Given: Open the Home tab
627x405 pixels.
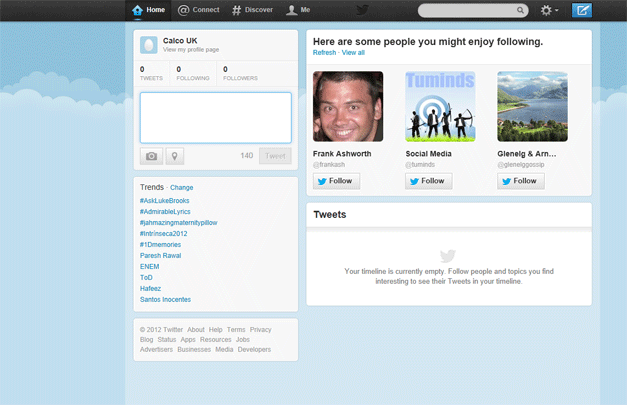Looking at the screenshot, I should click(148, 10).
